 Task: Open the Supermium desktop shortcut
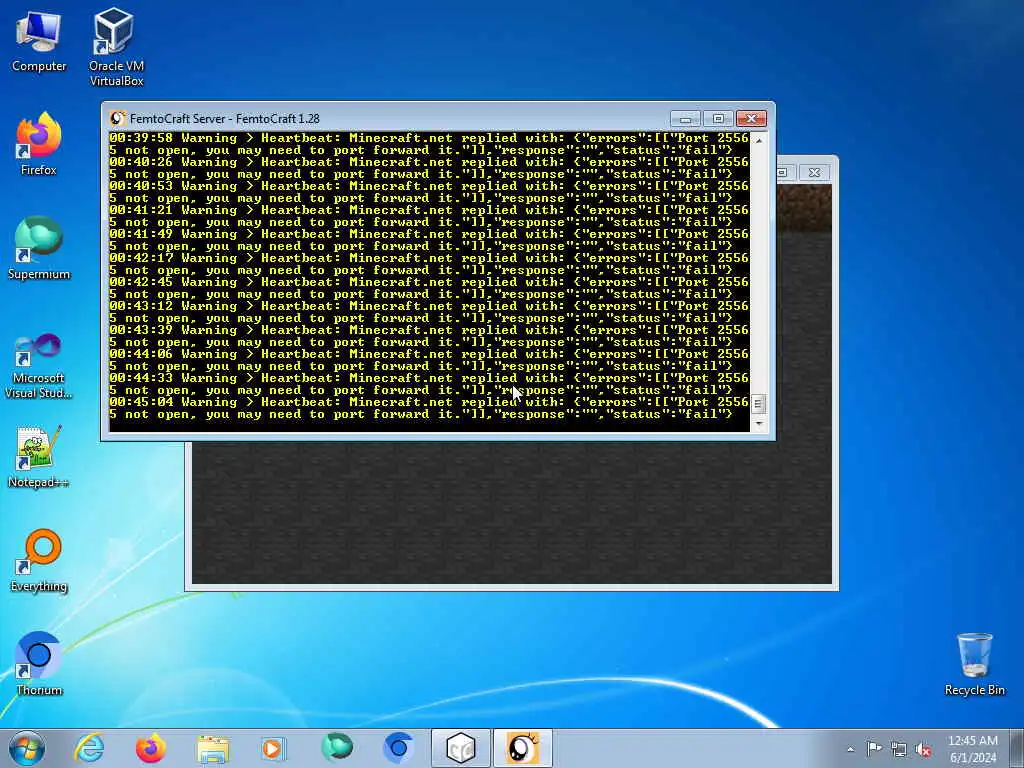point(39,248)
